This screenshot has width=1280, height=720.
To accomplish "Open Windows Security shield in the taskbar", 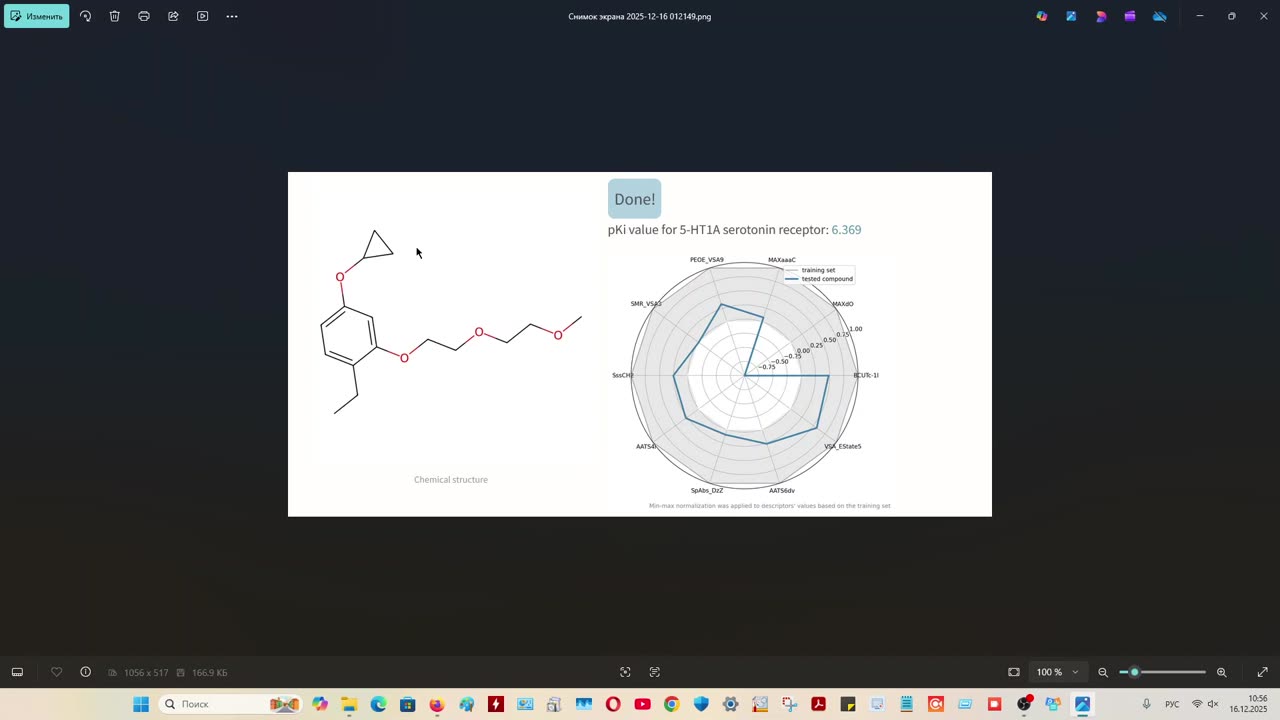I will tap(701, 704).
